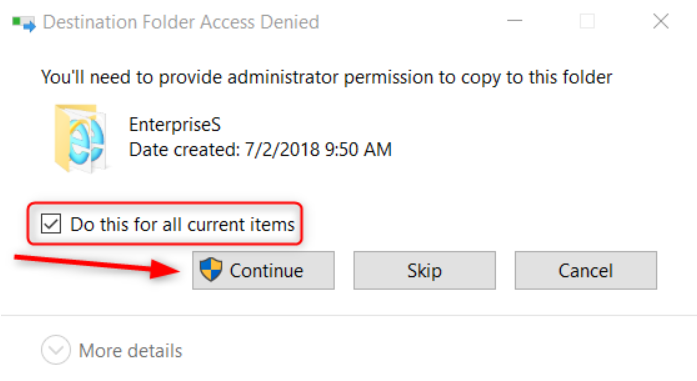Click the More details text label
The height and width of the screenshot is (381, 697).
(x=131, y=351)
